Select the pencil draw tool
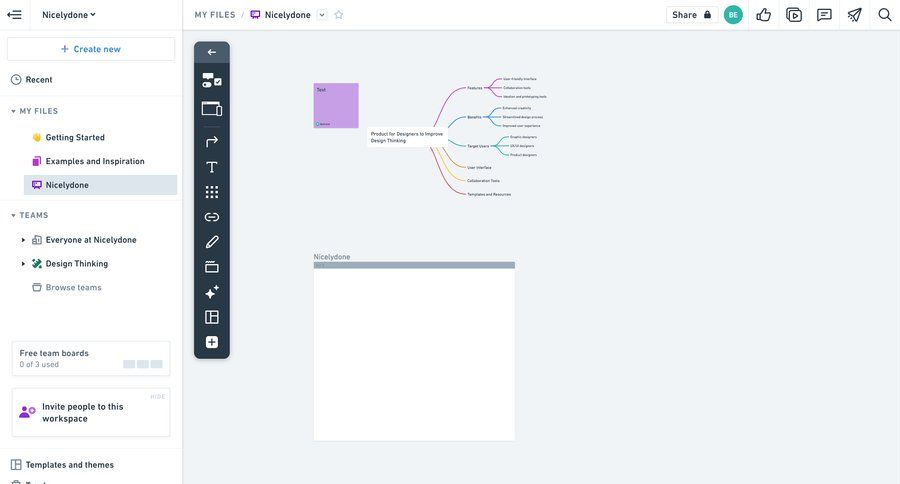Image resolution: width=900 pixels, height=484 pixels. point(212,242)
